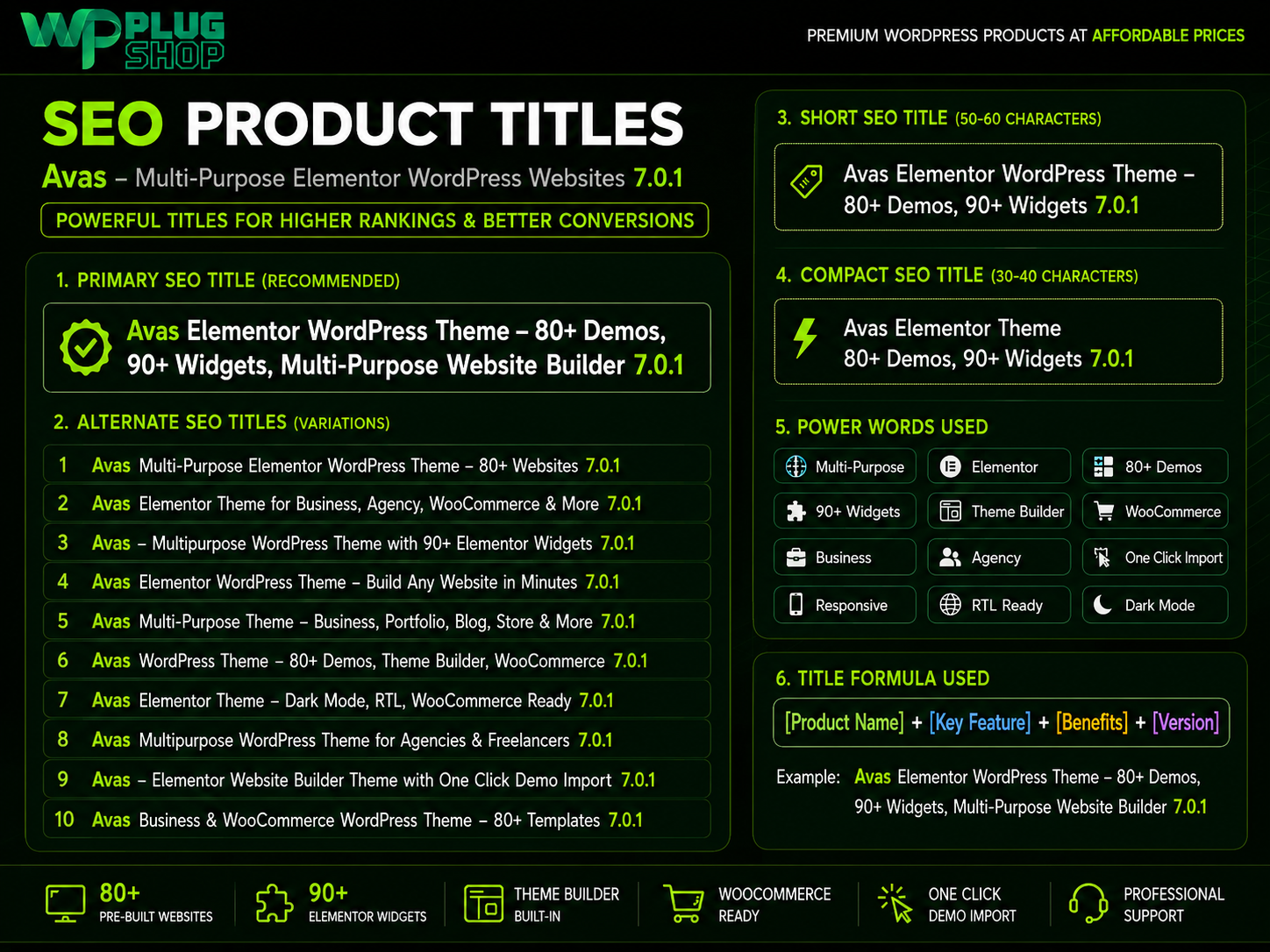1270x952 pixels.
Task: Select alternate title 1 '80+ Websites'
Action: pyautogui.click(x=377, y=465)
